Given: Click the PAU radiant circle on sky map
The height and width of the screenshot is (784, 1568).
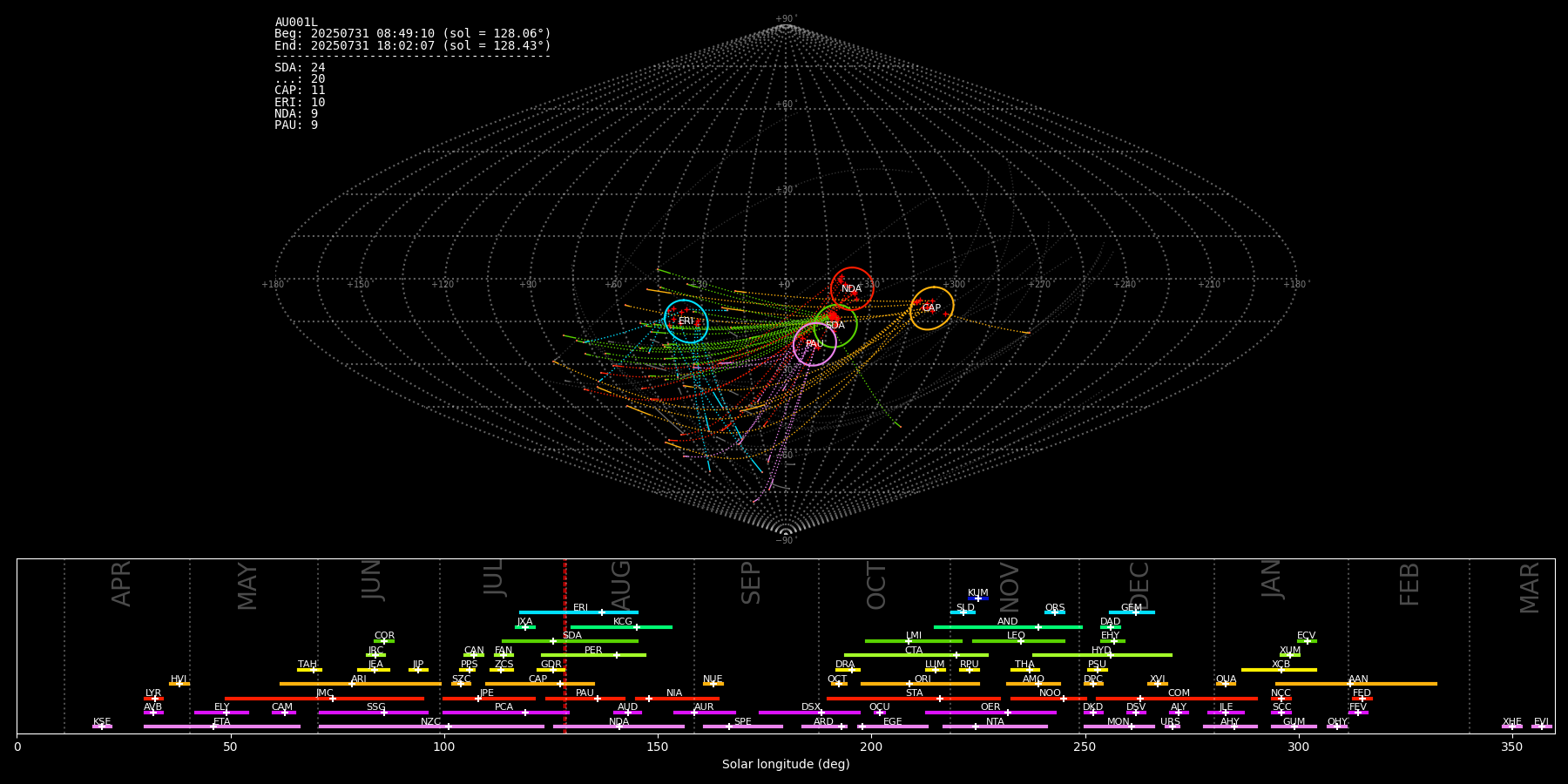Looking at the screenshot, I should (x=814, y=344).
